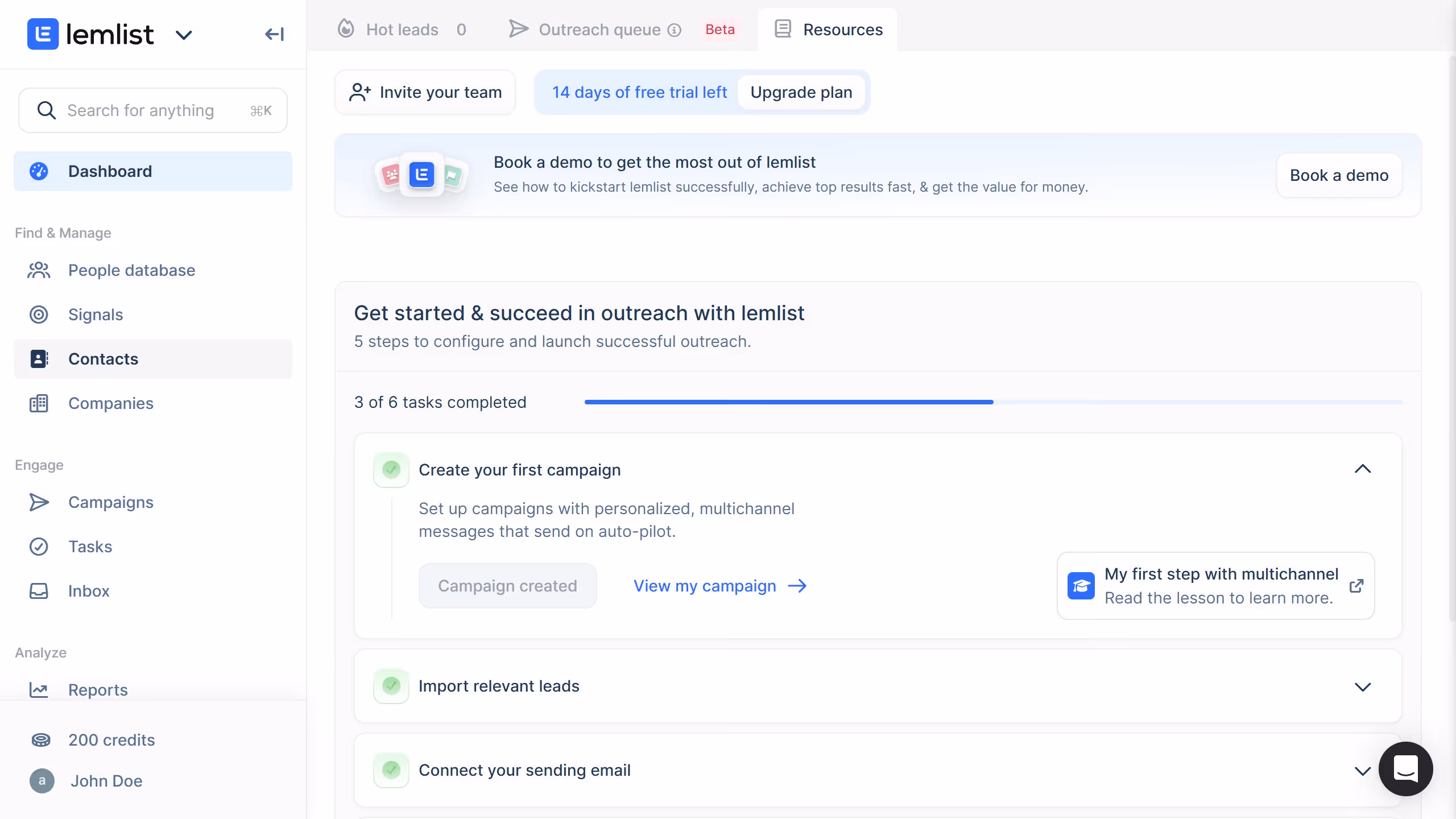Click the 3 of 6 tasks completed text
Viewport: 1456px width, 819px height.
pyautogui.click(x=440, y=402)
